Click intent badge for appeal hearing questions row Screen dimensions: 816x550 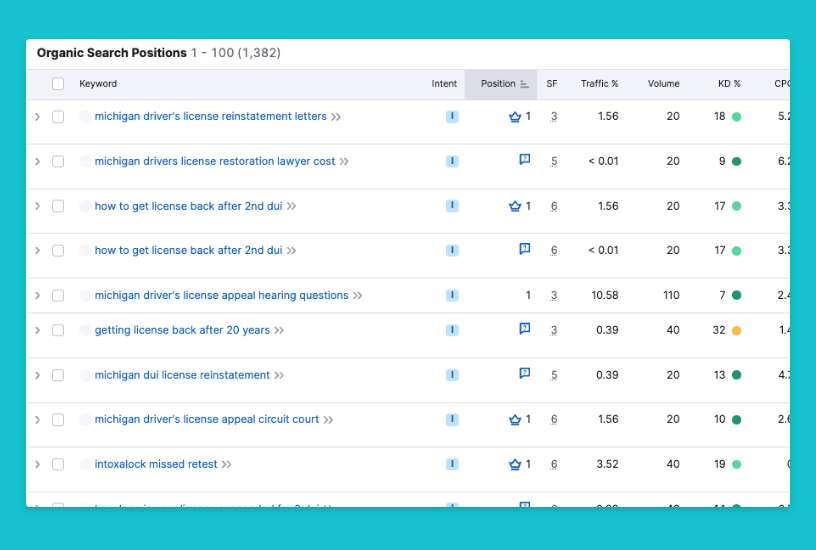(x=452, y=295)
